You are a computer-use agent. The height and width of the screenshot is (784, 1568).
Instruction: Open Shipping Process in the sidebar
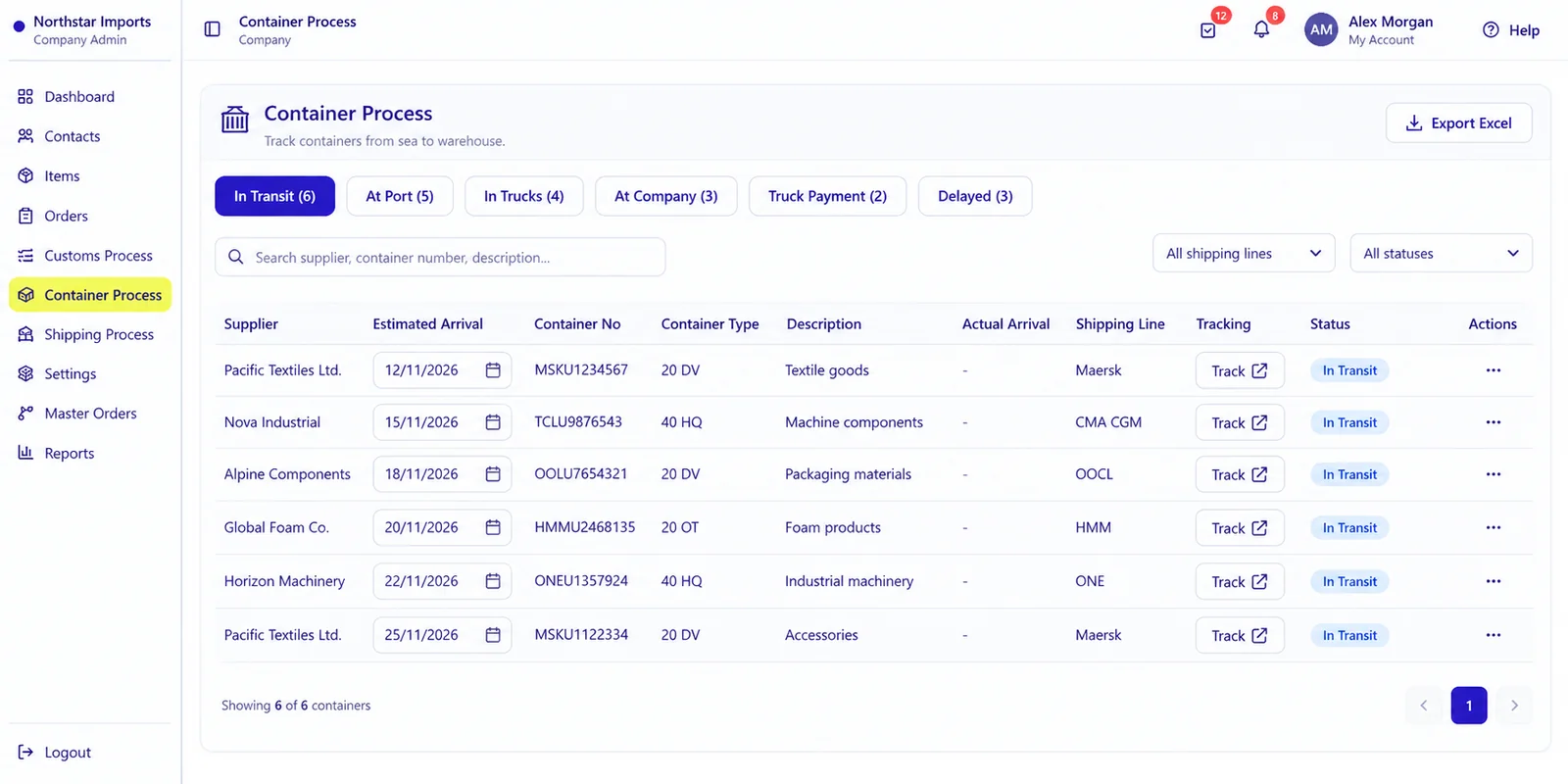(x=89, y=334)
